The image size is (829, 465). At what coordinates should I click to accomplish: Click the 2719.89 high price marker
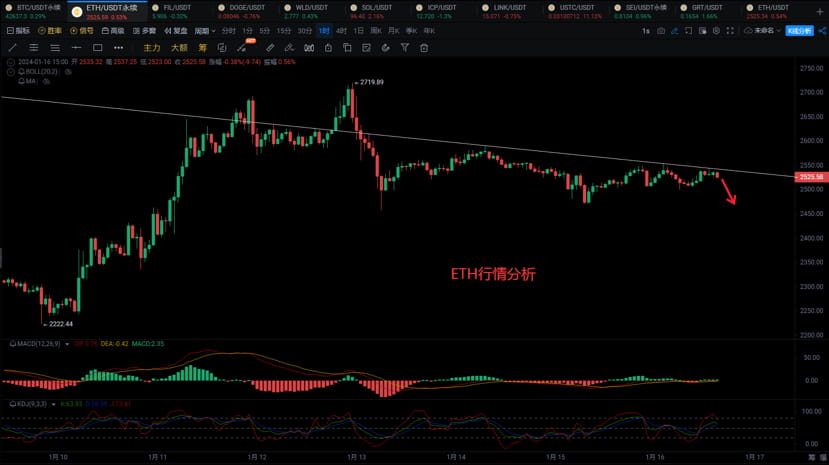[x=372, y=82]
